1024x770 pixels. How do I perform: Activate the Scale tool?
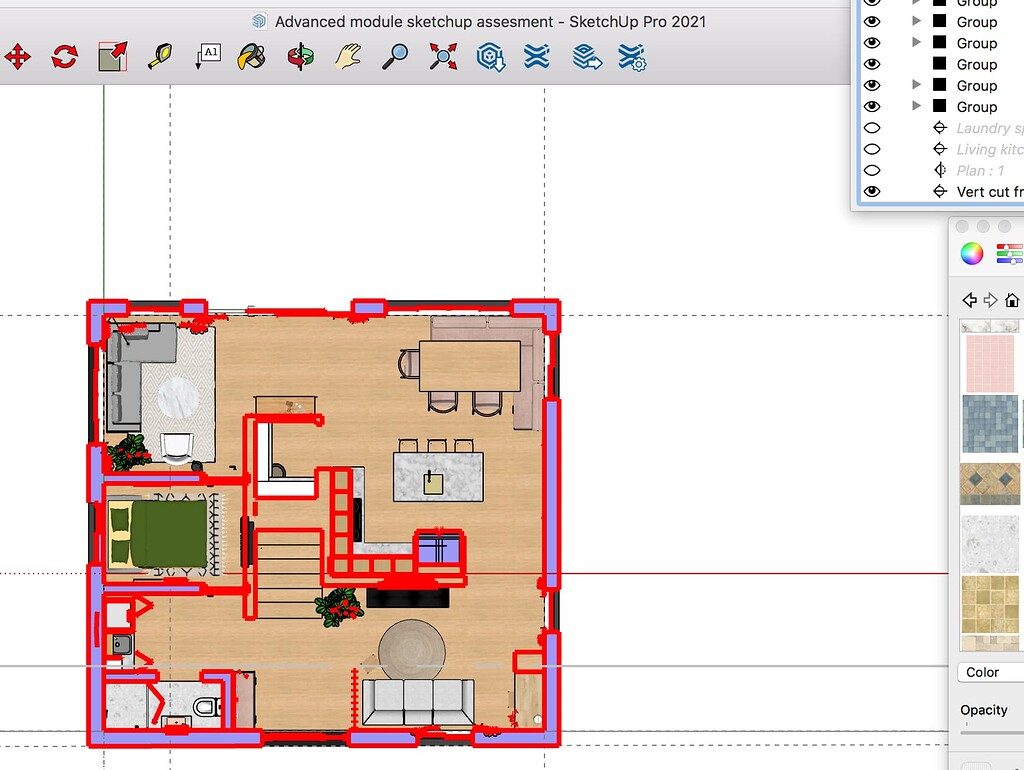[x=112, y=57]
